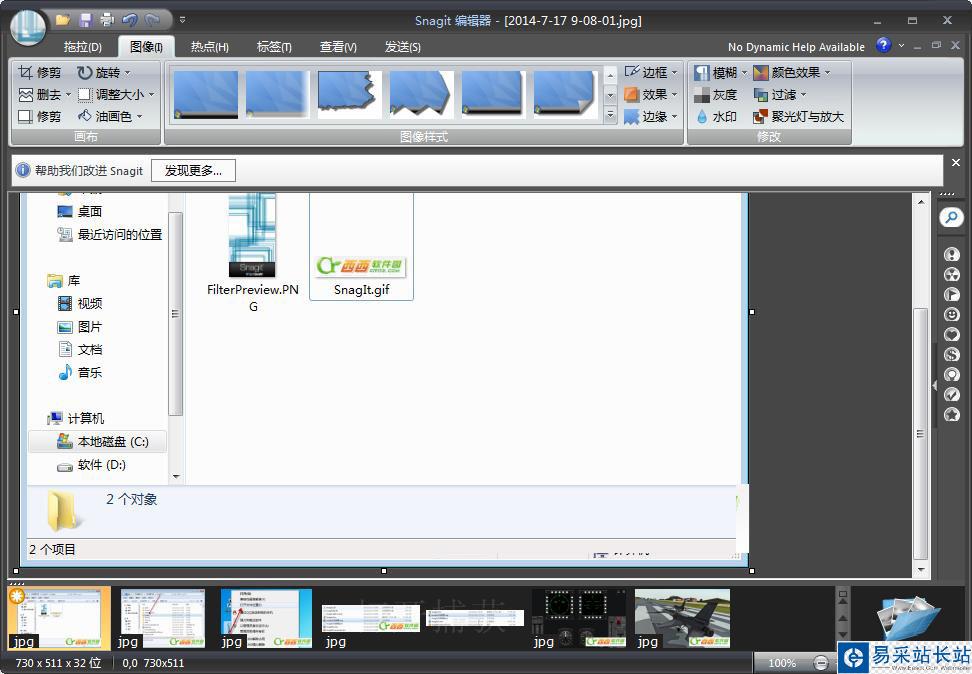Expand the collapsed right side panel arrow
972x674 pixels.
click(x=935, y=385)
